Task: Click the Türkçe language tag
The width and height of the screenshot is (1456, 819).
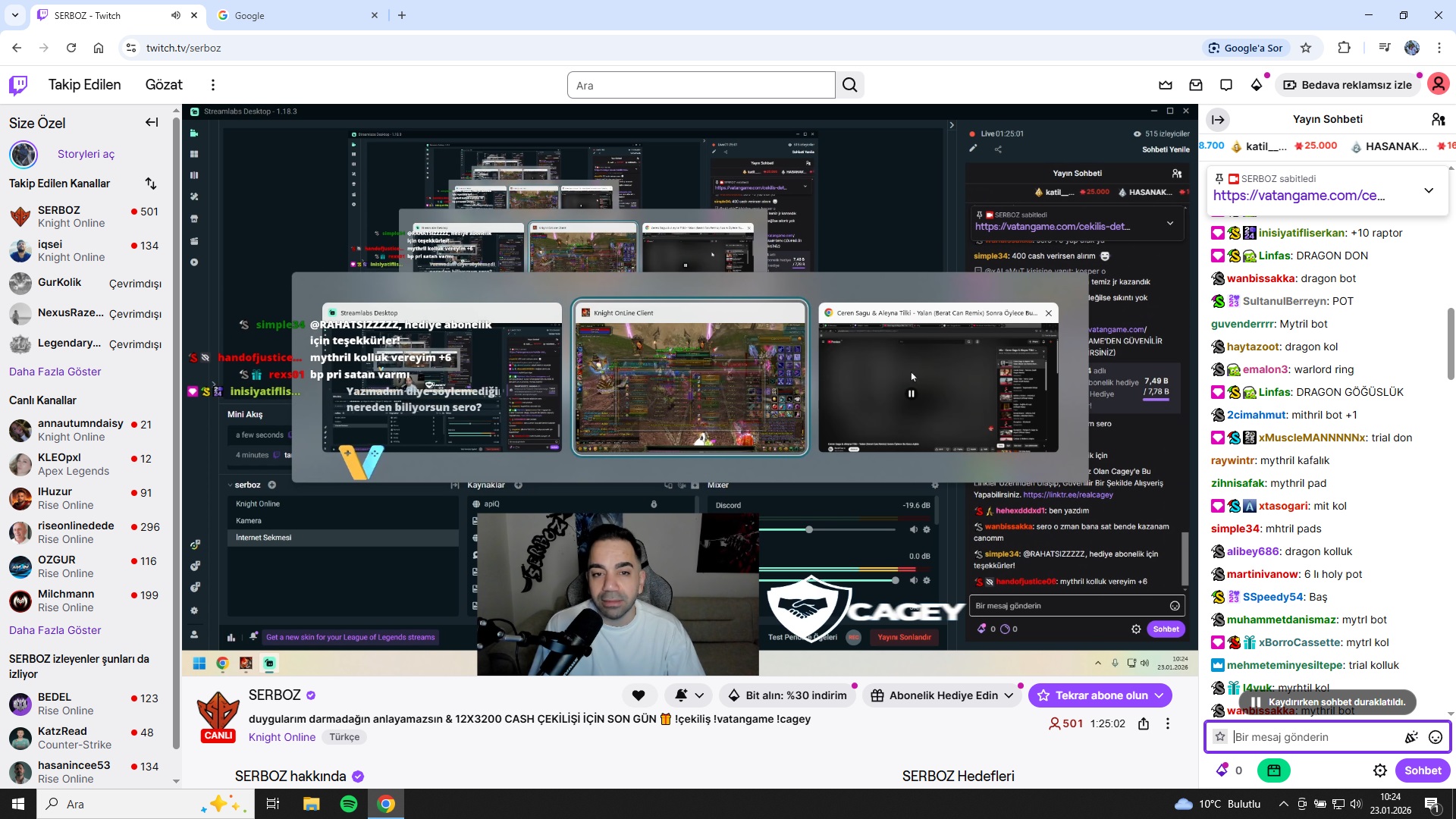Action: [x=344, y=737]
